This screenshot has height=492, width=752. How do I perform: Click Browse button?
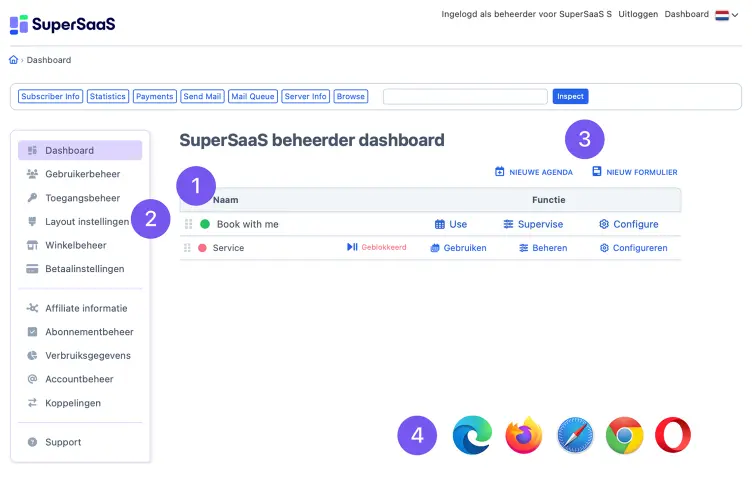tap(351, 96)
